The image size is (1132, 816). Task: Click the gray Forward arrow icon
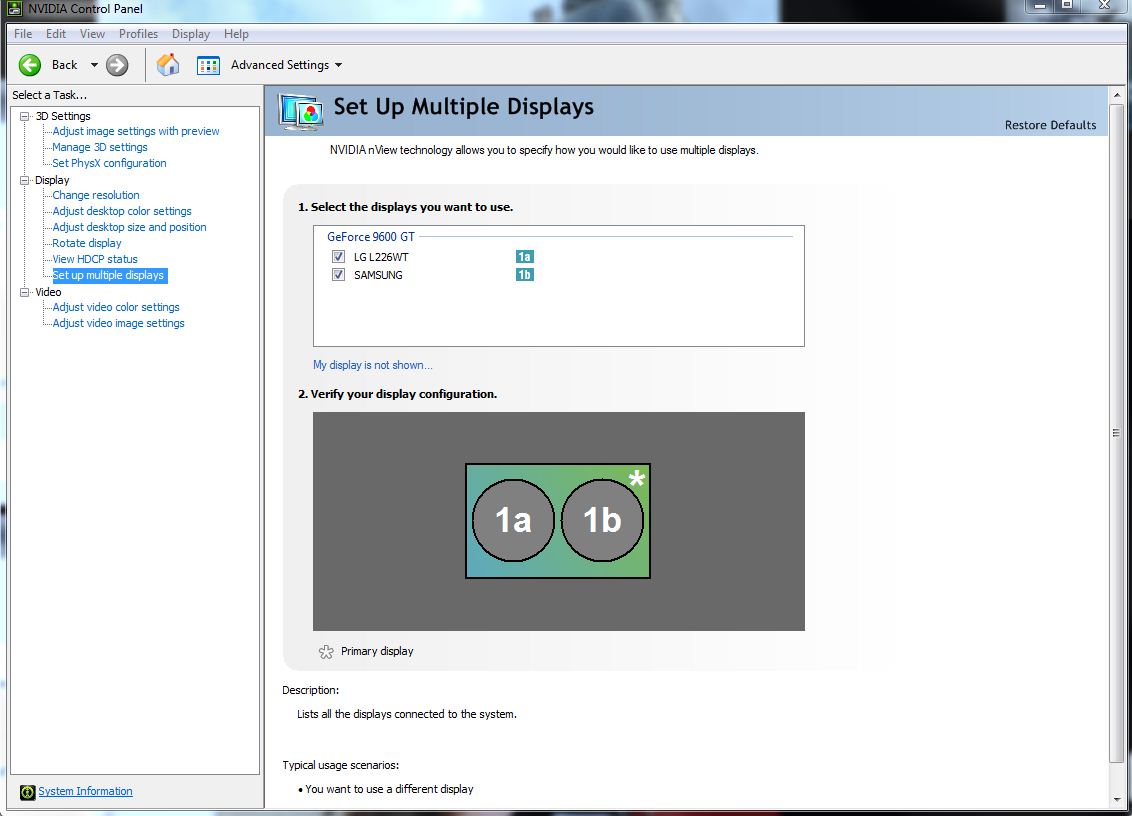tap(117, 65)
